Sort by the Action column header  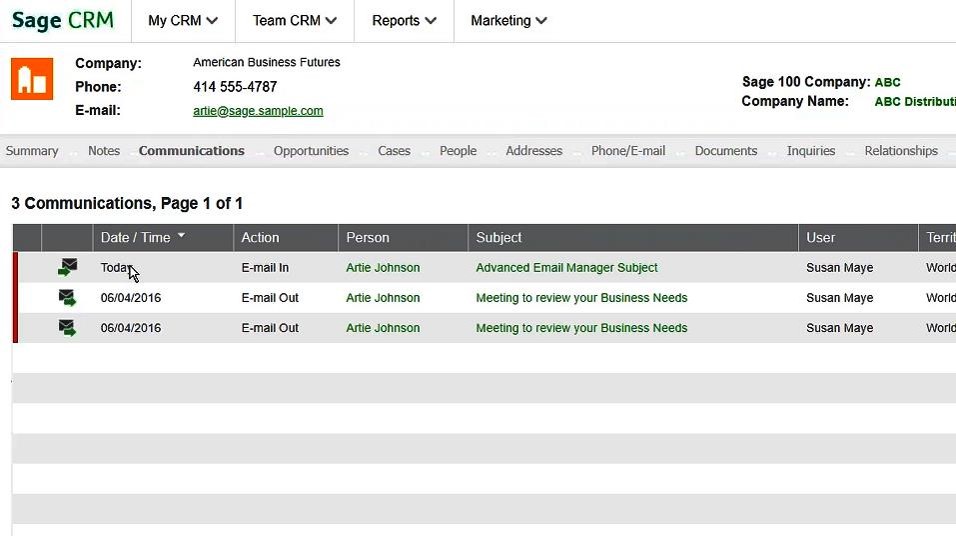tap(260, 237)
